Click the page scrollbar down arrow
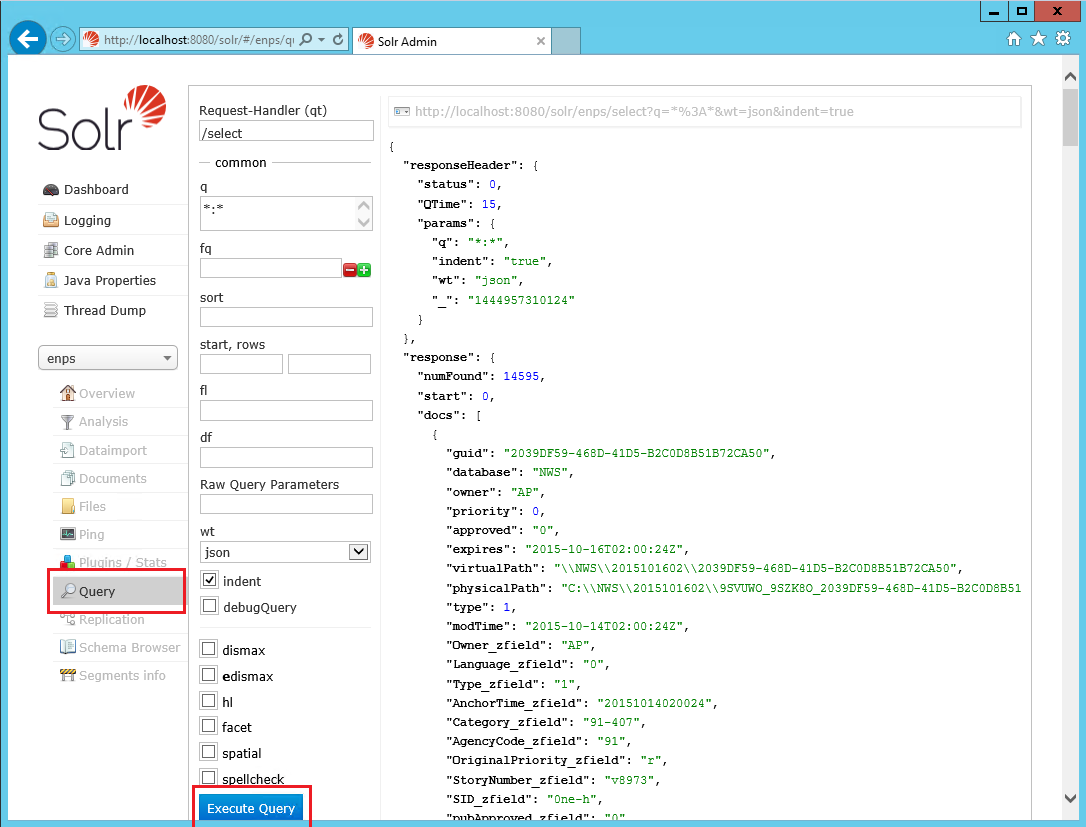The image size is (1086, 827). point(1071,798)
